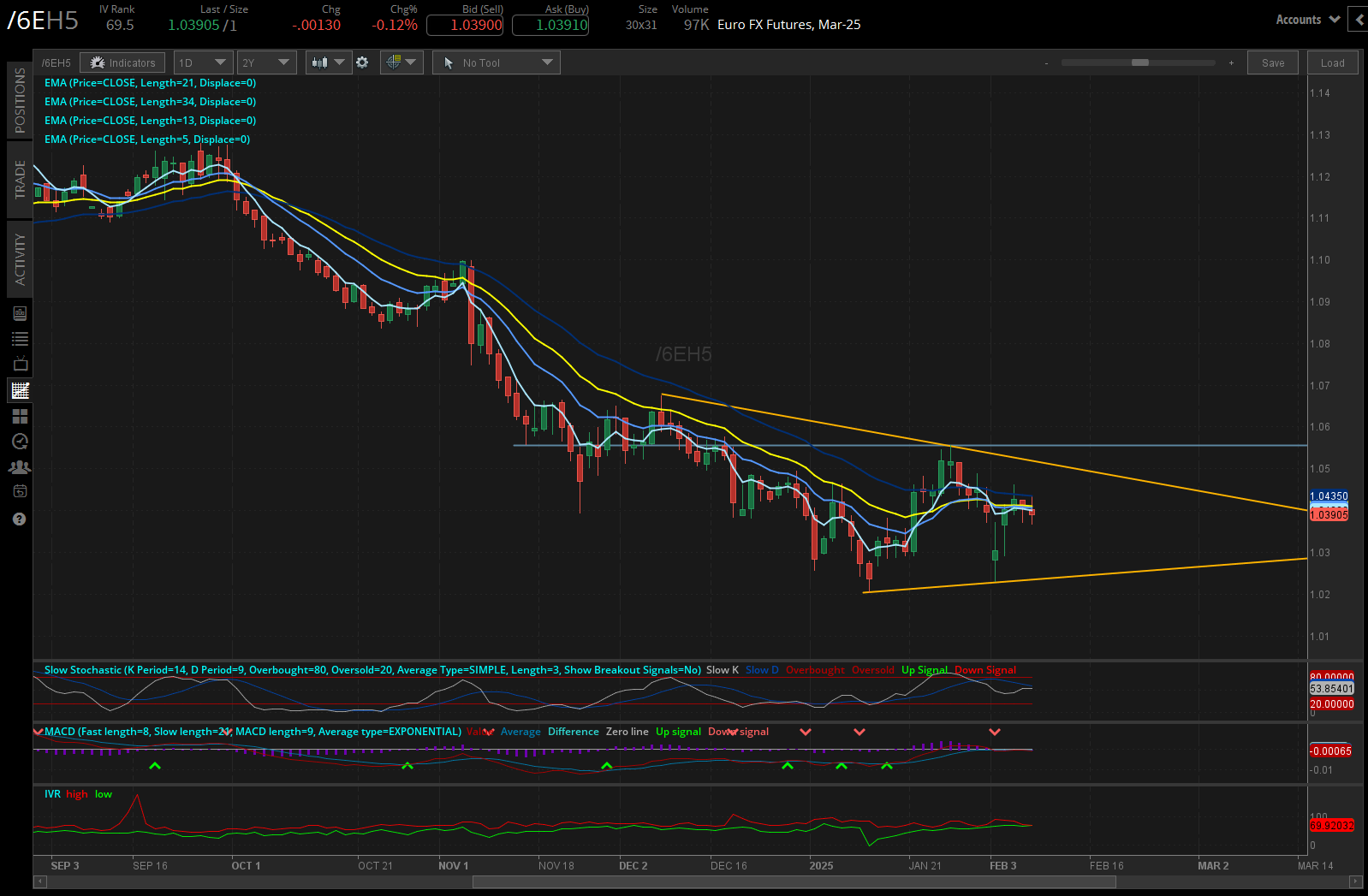Click the EMA Length=21 study label
Screen dimensions: 1368x896
(151, 83)
